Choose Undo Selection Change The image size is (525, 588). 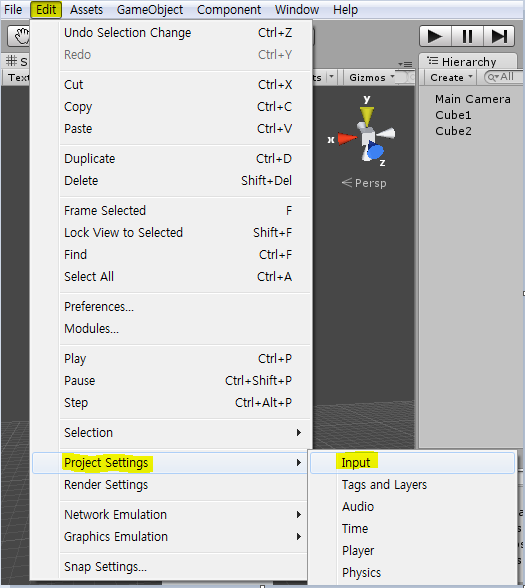pyautogui.click(x=172, y=33)
